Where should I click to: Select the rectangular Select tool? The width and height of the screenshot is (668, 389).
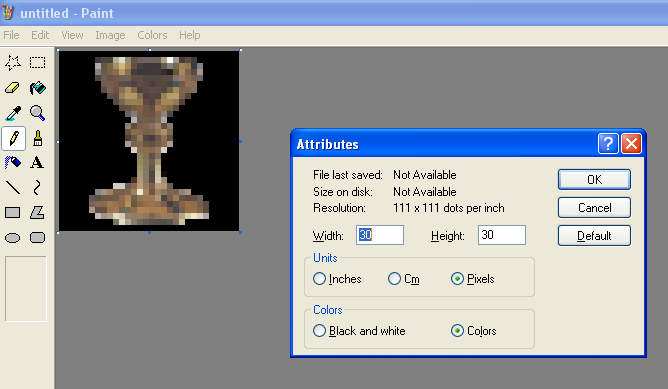tap(37, 63)
